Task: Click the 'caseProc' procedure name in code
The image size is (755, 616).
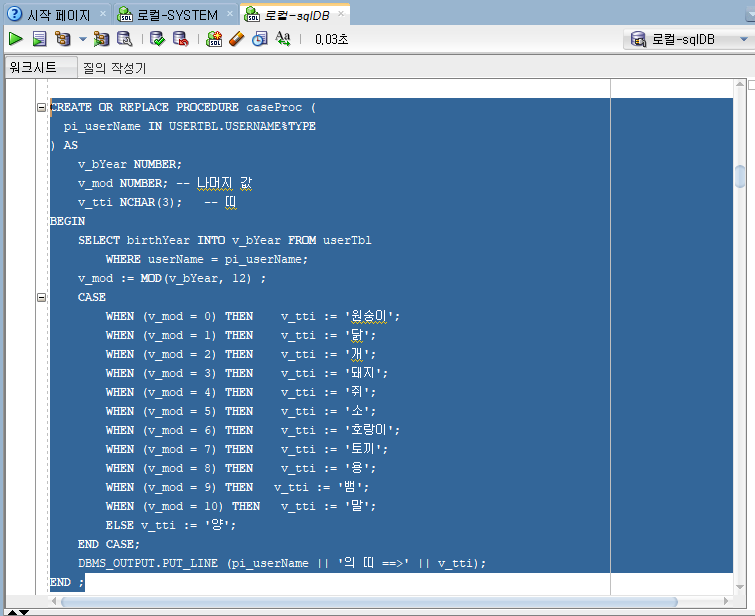Action: [274, 107]
